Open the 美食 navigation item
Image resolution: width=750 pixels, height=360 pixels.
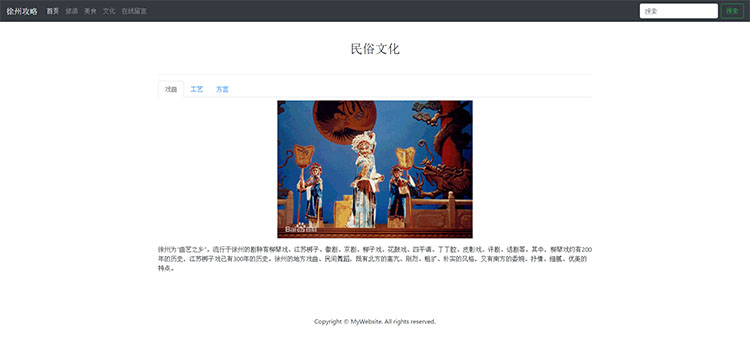[x=90, y=11]
